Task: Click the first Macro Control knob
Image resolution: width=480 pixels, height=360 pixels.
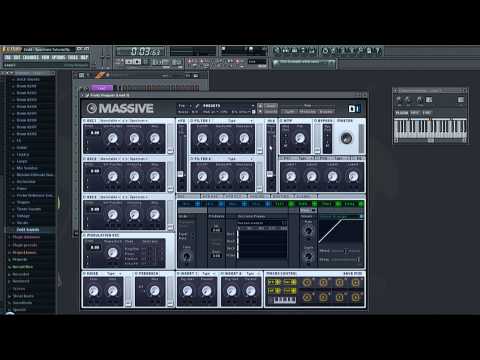Action: 307,283
